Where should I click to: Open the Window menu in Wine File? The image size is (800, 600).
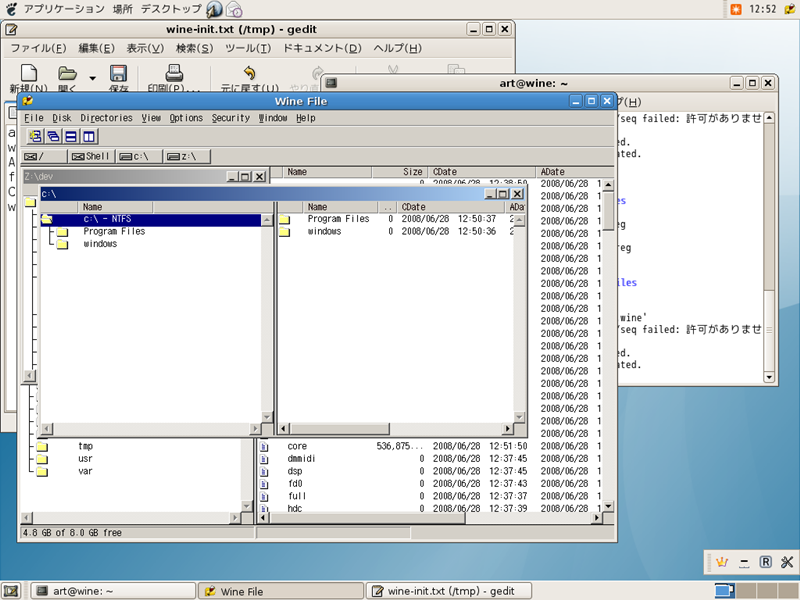tap(272, 118)
